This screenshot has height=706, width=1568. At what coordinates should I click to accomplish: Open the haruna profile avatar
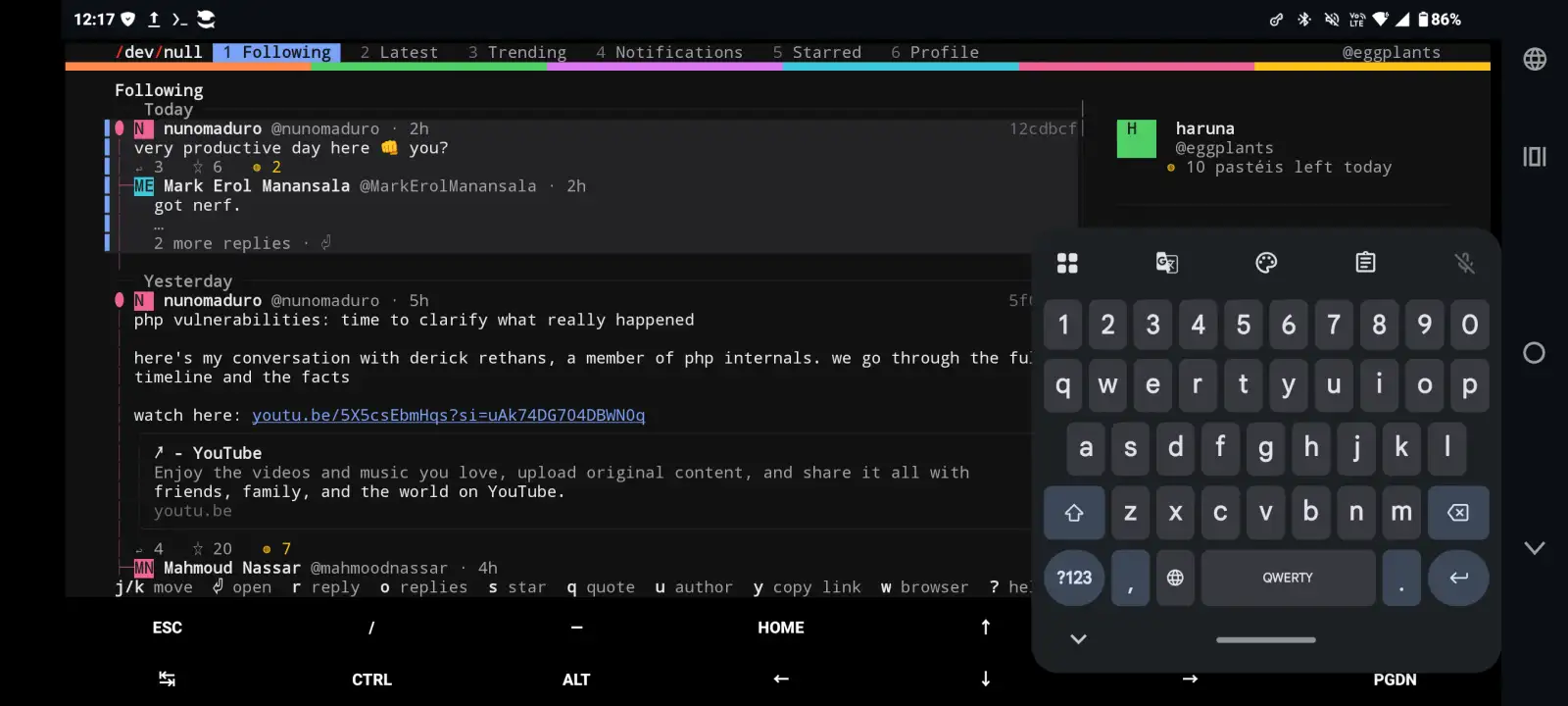pyautogui.click(x=1137, y=138)
